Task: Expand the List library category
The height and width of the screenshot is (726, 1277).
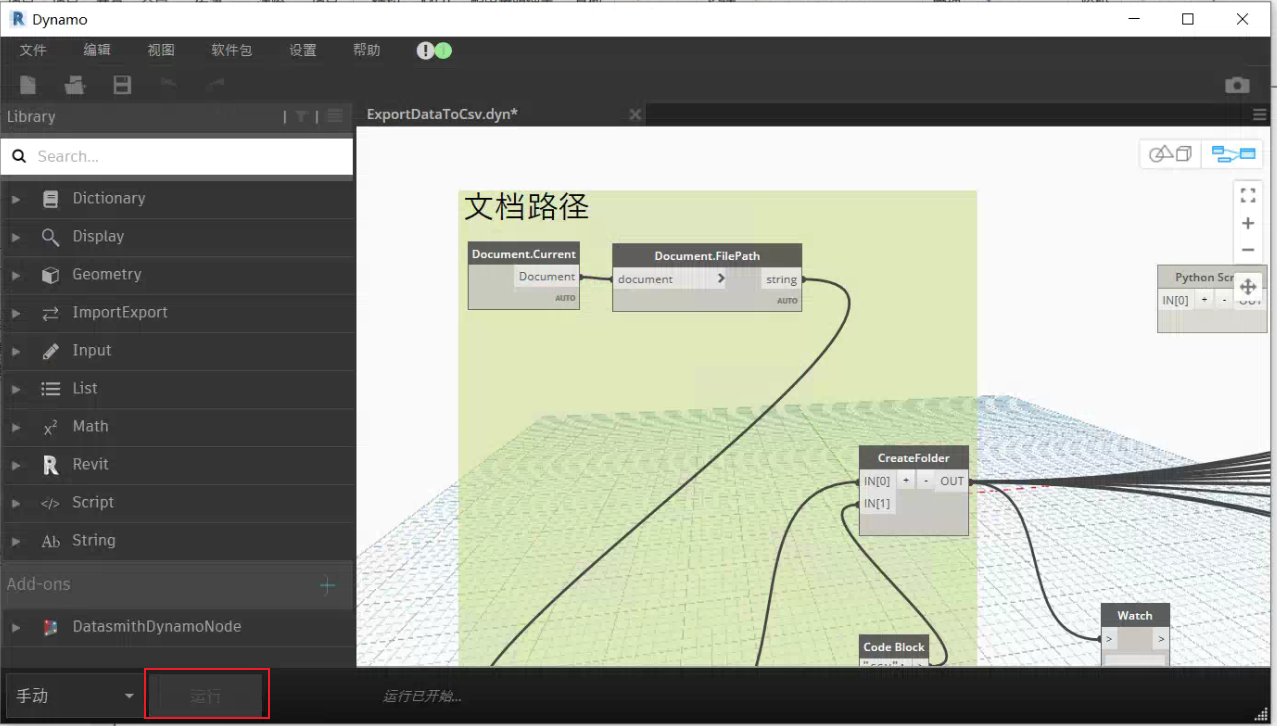Action: tap(16, 389)
